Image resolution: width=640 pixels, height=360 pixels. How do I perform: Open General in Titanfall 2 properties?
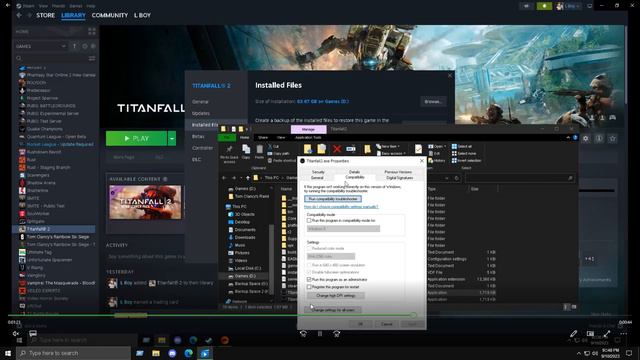tap(200, 102)
